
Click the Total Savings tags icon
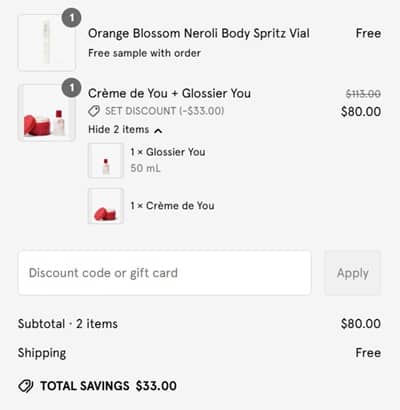26,386
